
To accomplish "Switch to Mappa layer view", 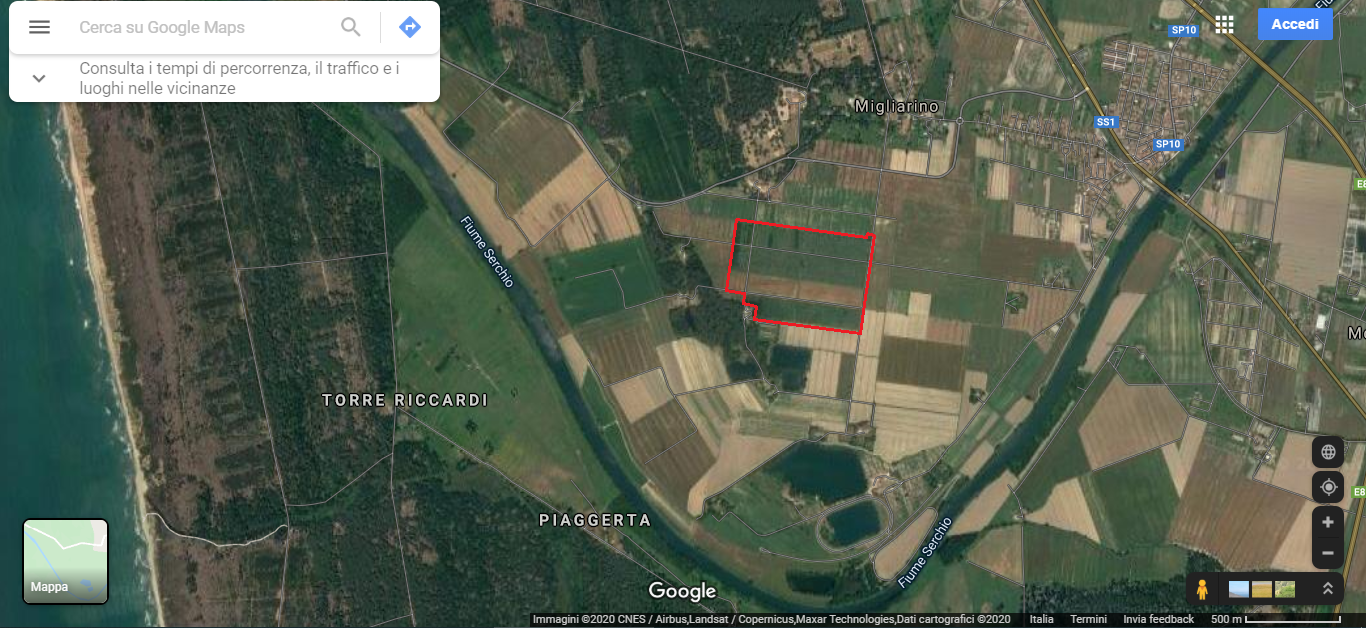I will tap(65, 561).
